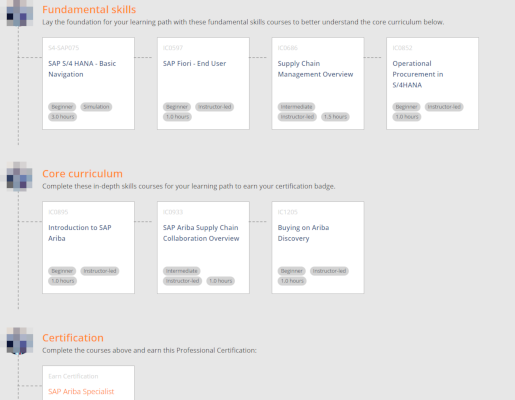The image size is (515, 400).
Task: Click Intermediate tag on Ariba Supply Chain Collaboration
Action: [x=182, y=271]
